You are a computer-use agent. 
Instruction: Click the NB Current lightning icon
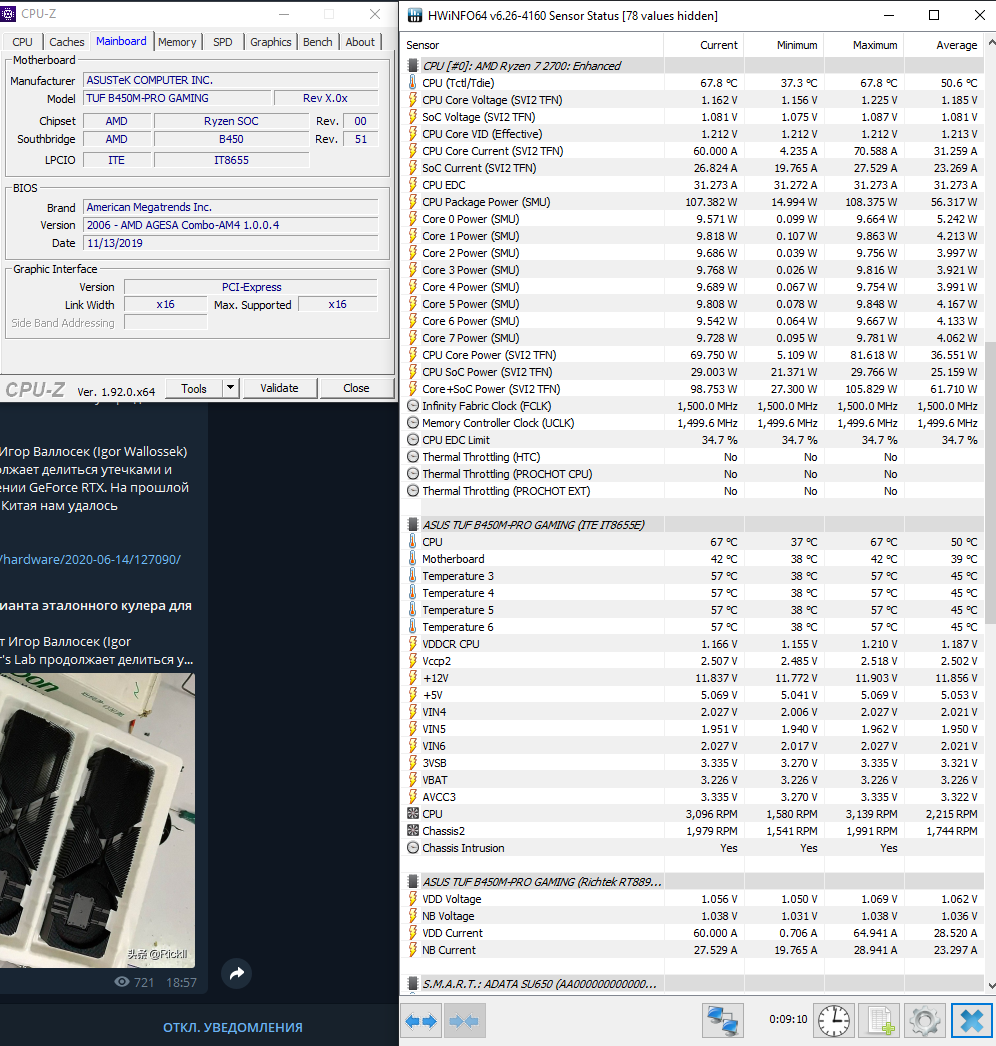(x=412, y=950)
